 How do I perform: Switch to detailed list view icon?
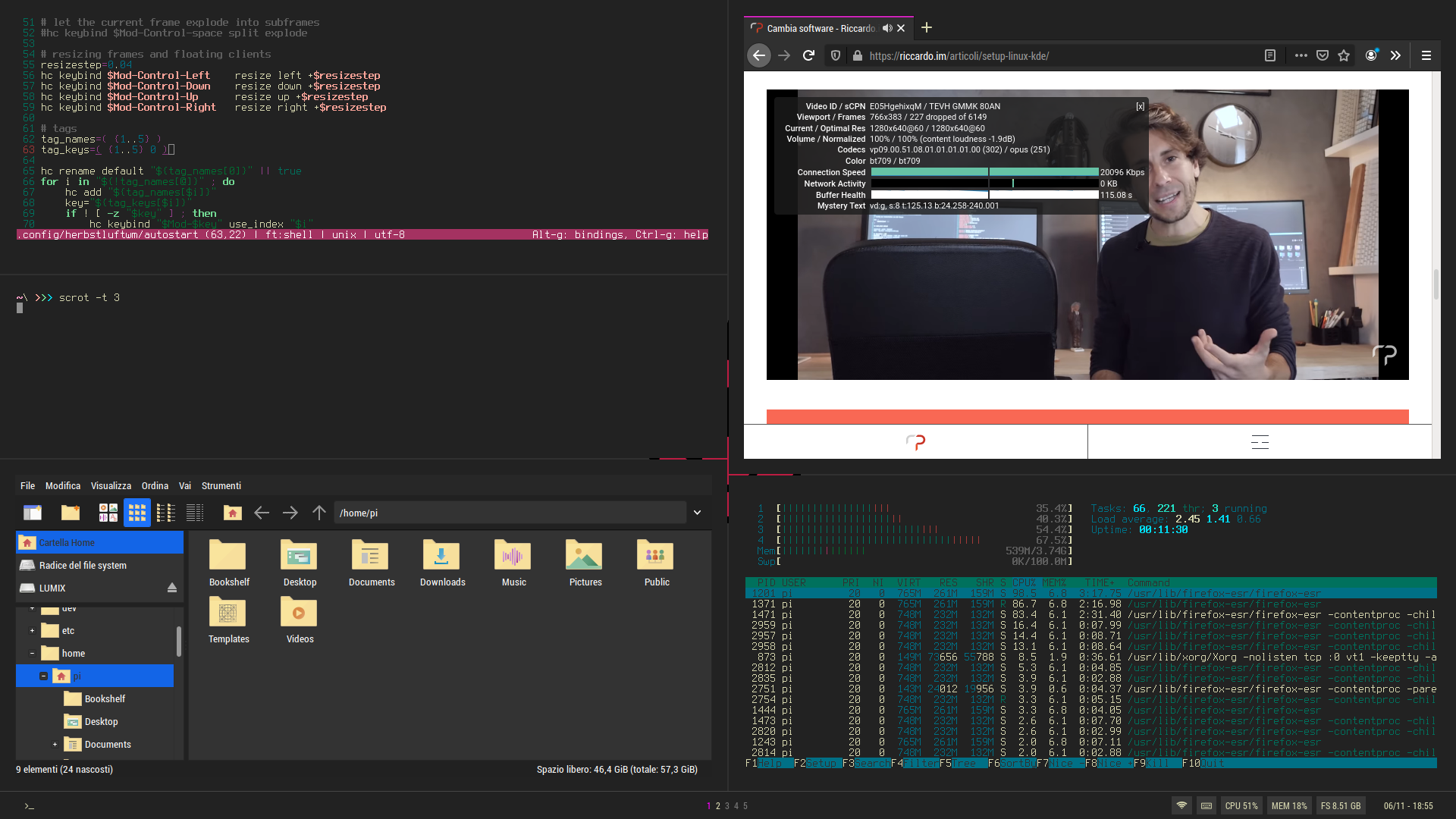click(x=195, y=513)
